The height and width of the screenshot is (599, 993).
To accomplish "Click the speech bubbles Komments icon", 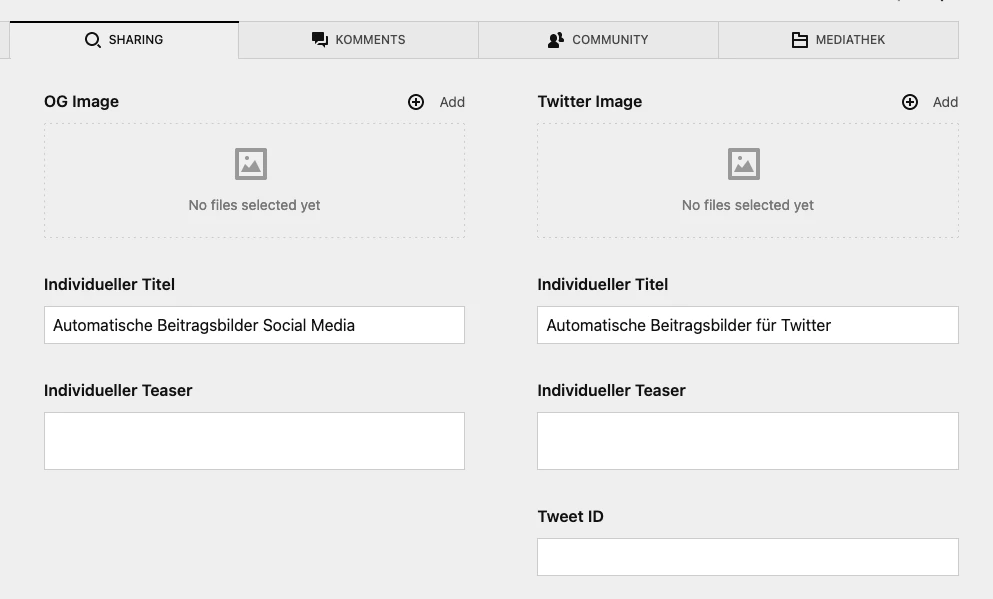I will 320,40.
